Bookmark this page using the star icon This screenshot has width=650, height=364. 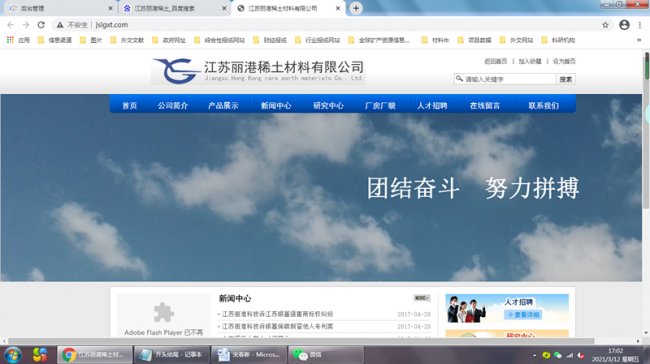tap(605, 25)
